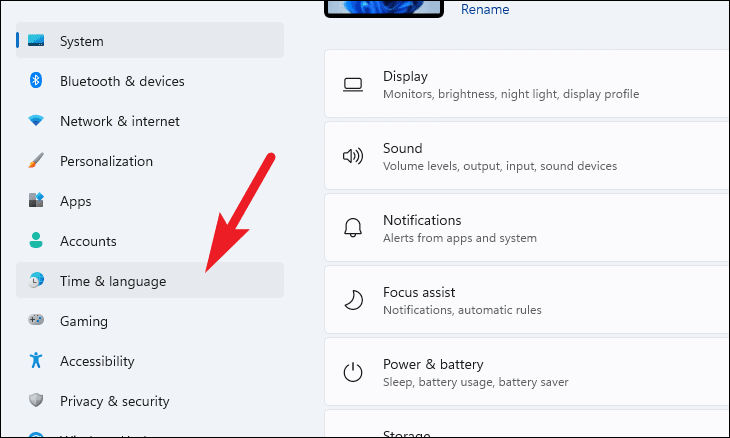Open the Personalization label in sidebar
Viewport: 730px width, 438px height.
click(x=106, y=162)
